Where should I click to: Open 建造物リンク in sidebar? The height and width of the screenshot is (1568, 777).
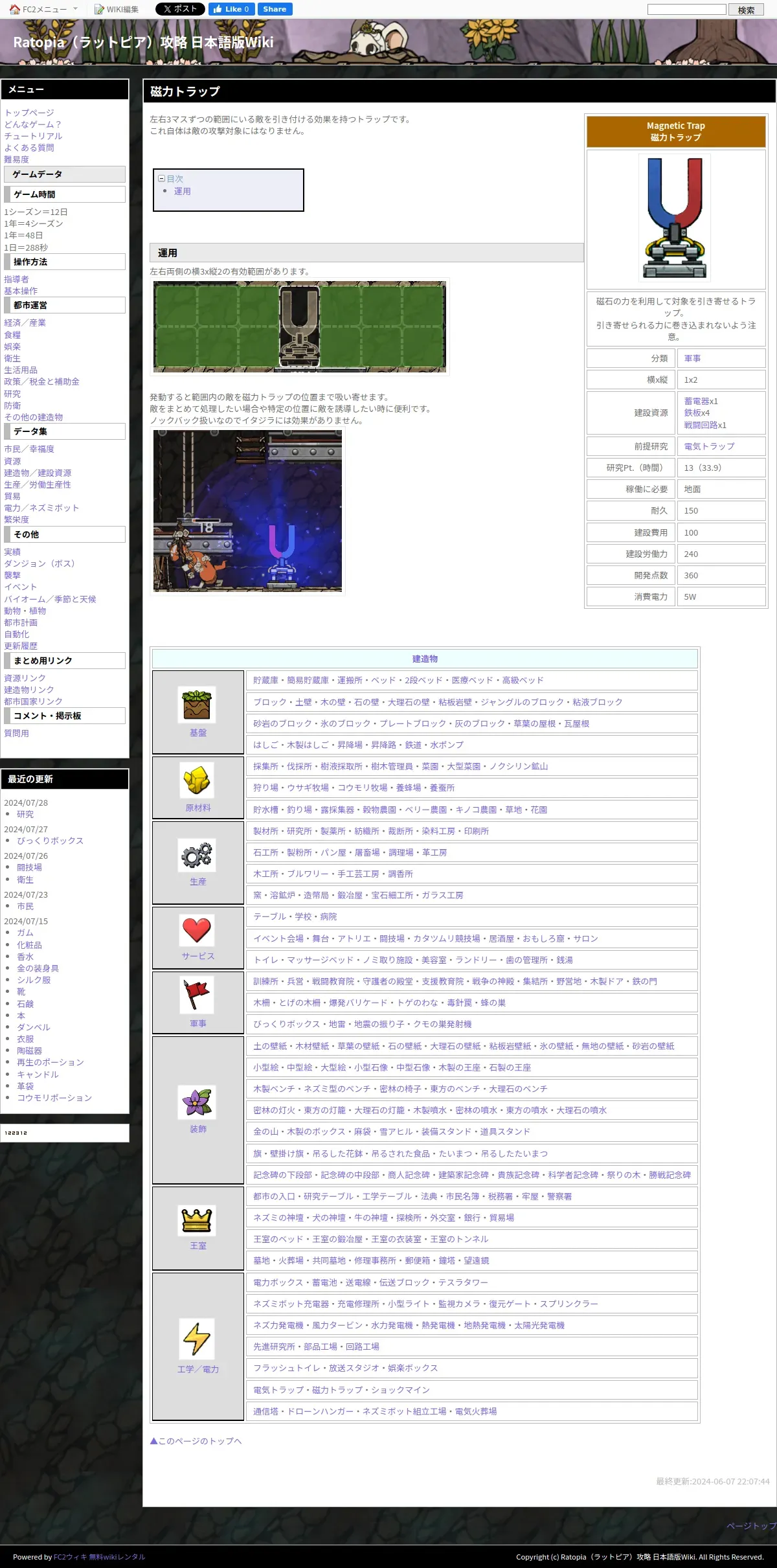tap(29, 690)
